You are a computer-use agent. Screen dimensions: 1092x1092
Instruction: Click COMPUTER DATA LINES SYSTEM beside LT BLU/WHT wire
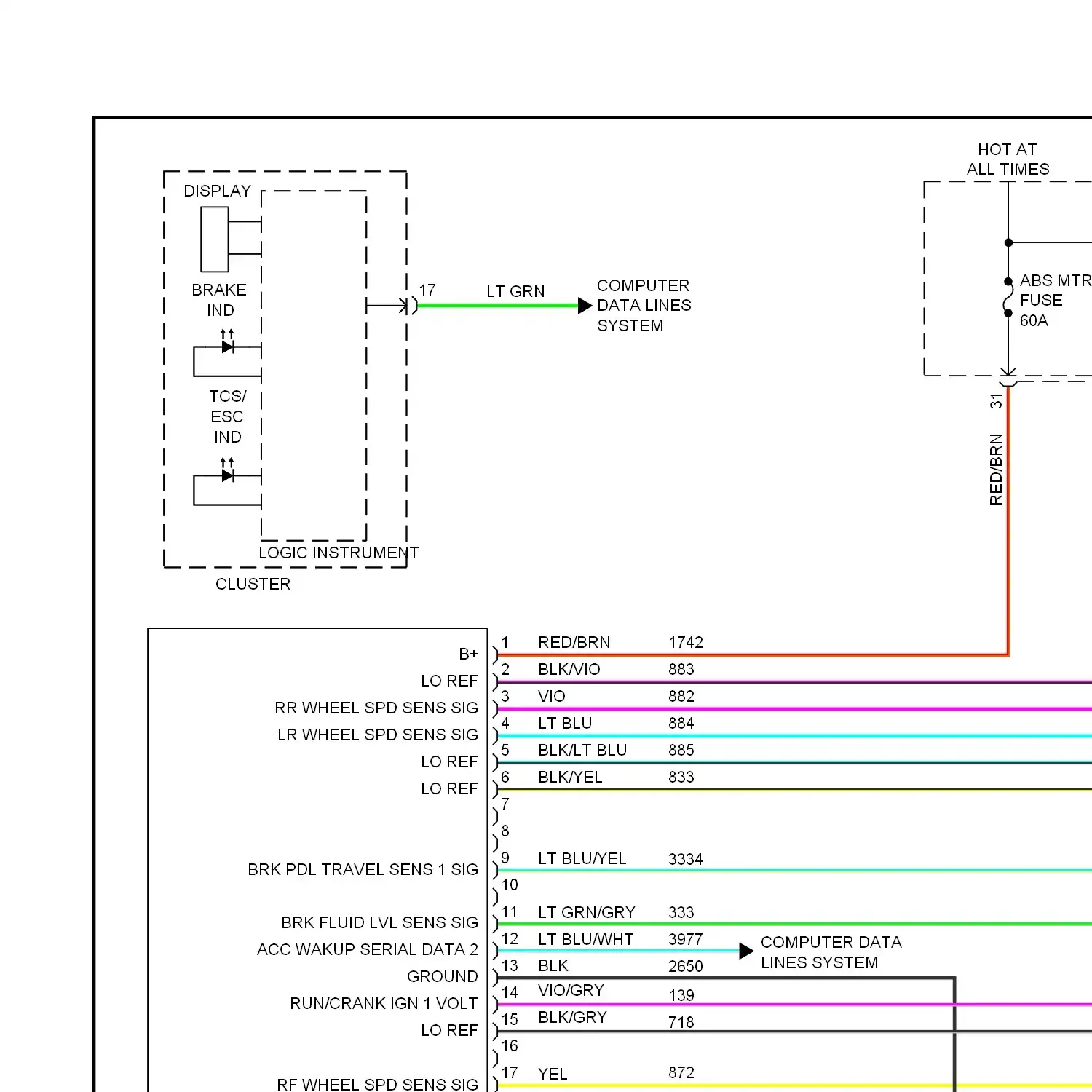831,952
